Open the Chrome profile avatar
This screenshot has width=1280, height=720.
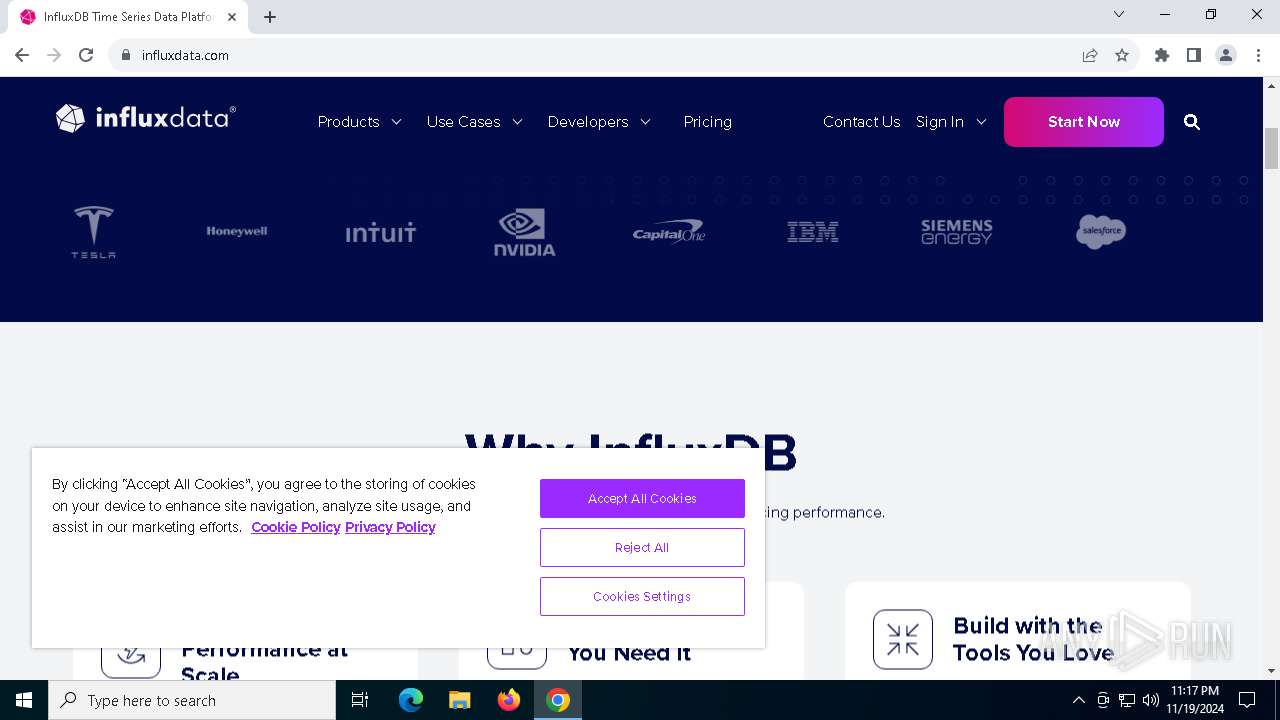coord(1226,55)
